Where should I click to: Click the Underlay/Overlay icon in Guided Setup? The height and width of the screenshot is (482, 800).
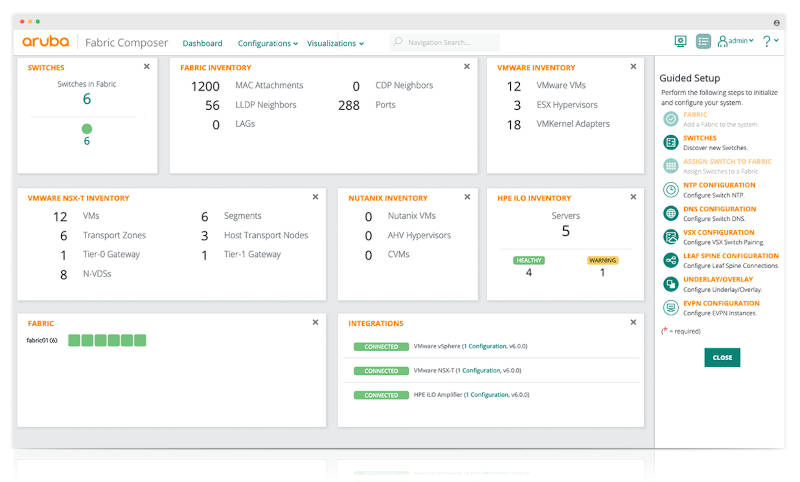(x=670, y=284)
